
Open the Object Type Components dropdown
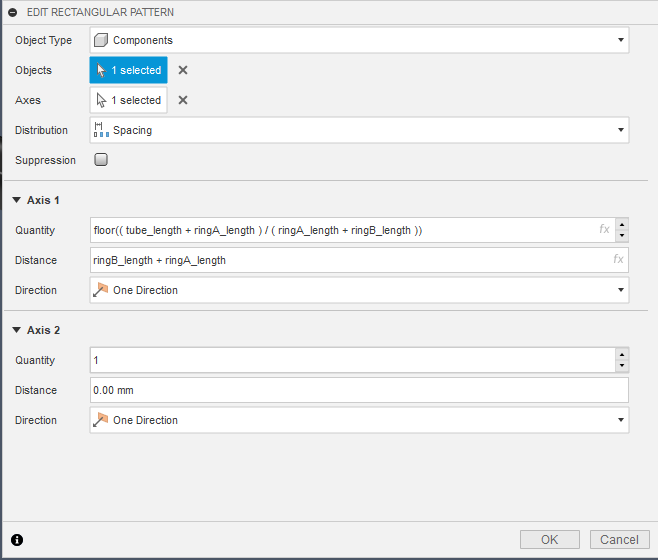pos(359,40)
